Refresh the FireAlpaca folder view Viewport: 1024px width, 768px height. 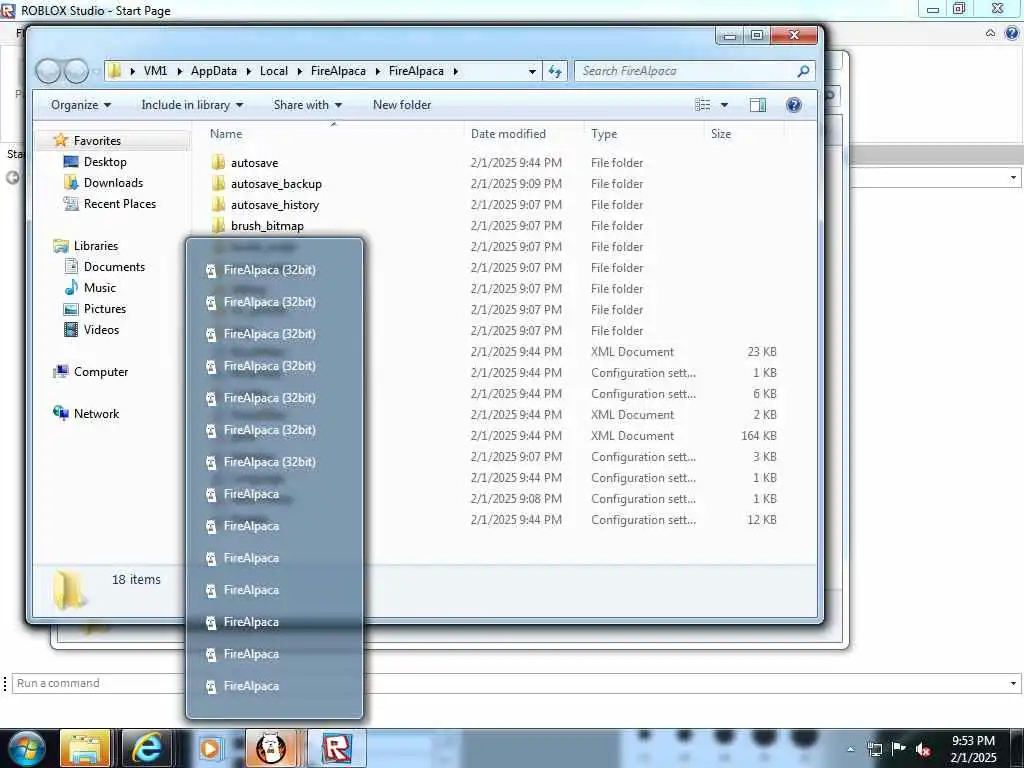click(x=555, y=71)
